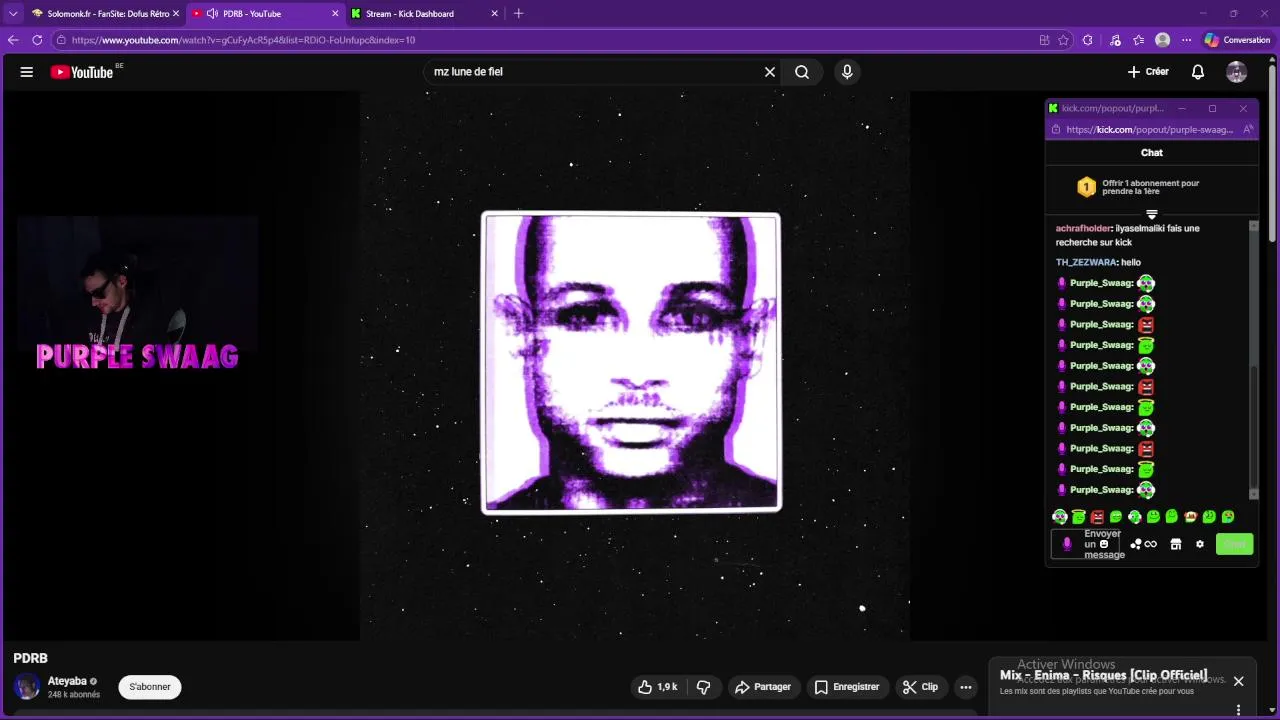
Task: Open the Edge browser profile avatar
Action: point(1162,40)
